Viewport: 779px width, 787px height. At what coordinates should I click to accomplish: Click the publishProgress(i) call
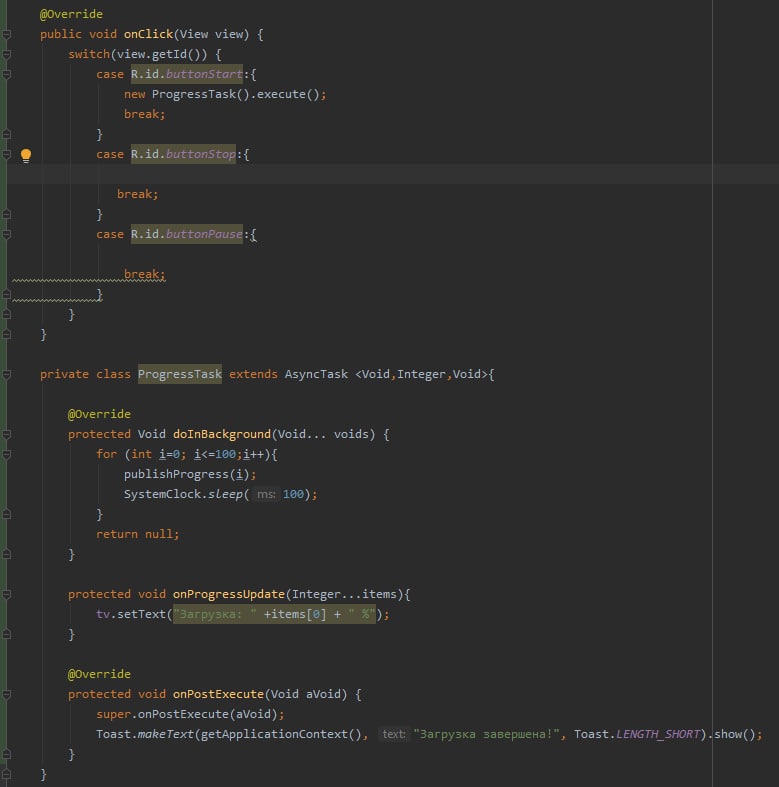pyautogui.click(x=190, y=474)
